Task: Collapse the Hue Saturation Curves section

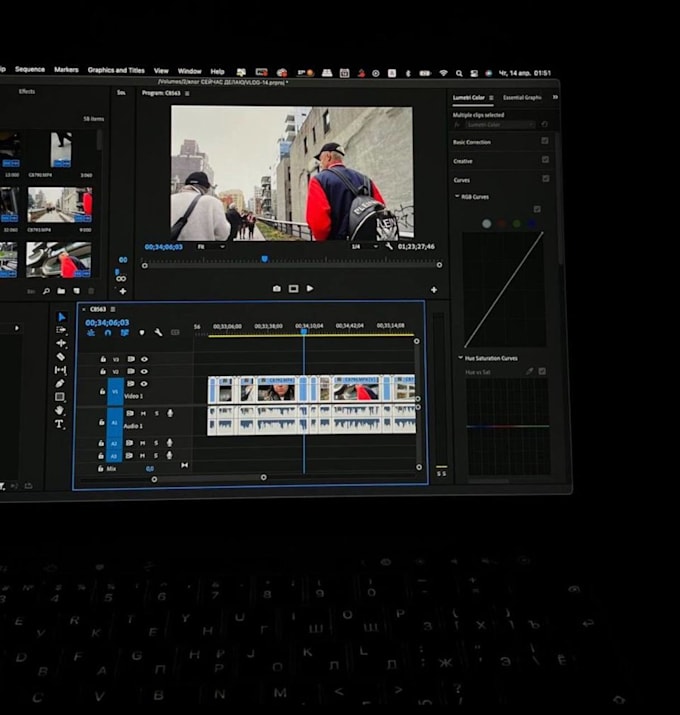Action: [x=460, y=358]
